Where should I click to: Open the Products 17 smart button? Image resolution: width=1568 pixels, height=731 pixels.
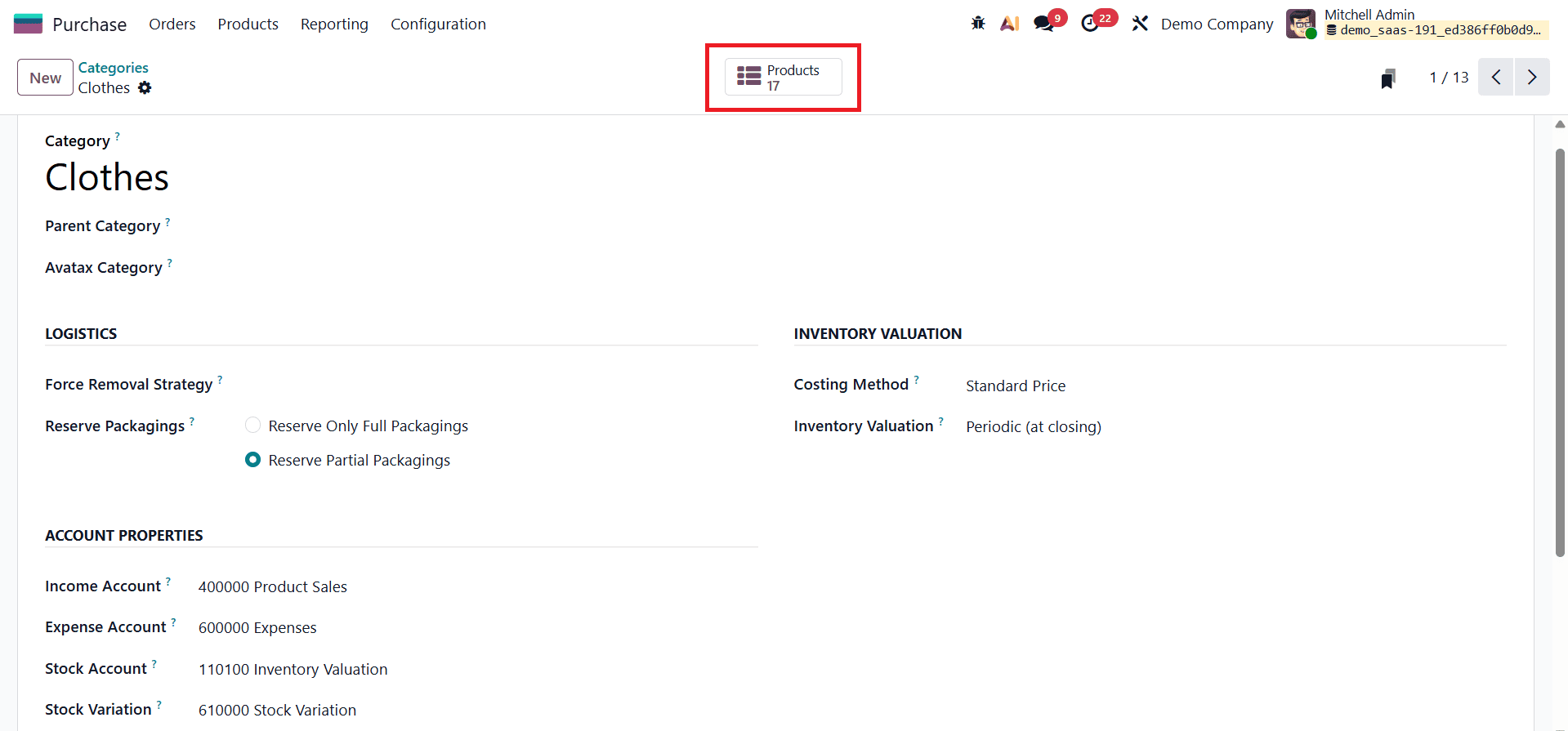click(x=782, y=78)
